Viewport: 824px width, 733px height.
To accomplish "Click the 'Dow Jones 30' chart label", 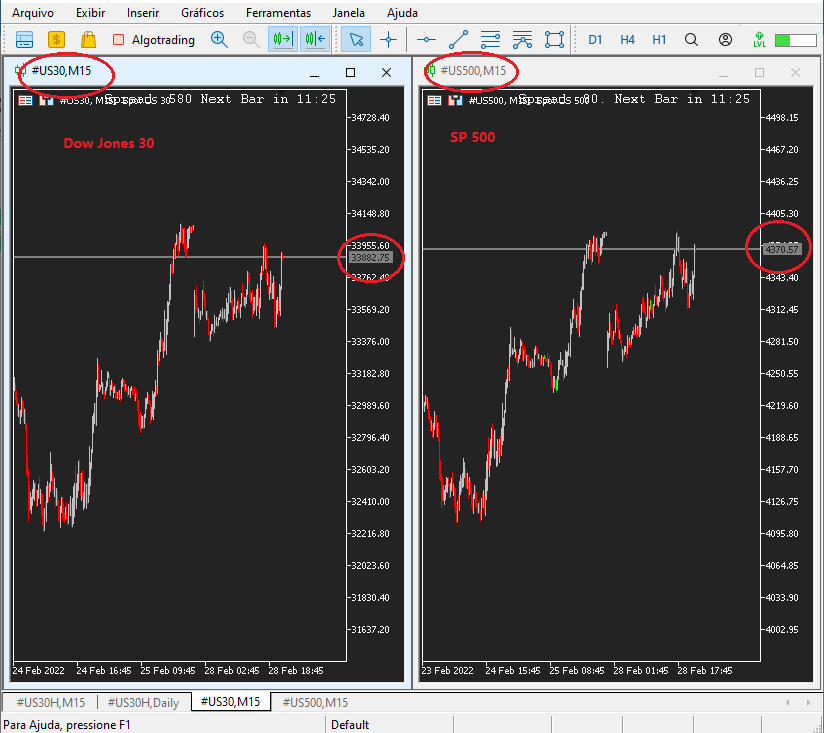I will click(x=109, y=143).
